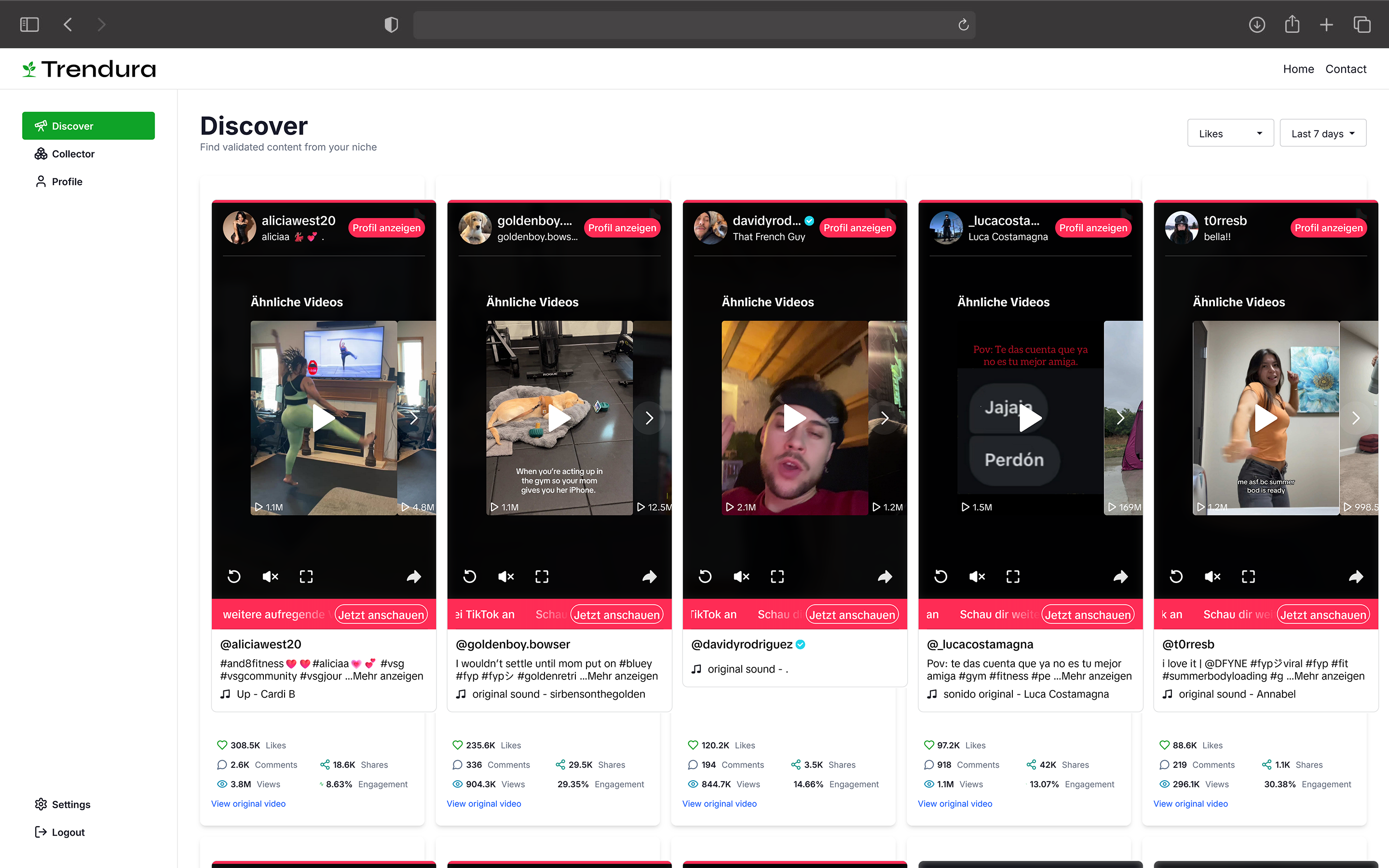Enter fullscreen on the davidyrod video
Viewport: 1389px width, 868px height.
pyautogui.click(x=777, y=576)
